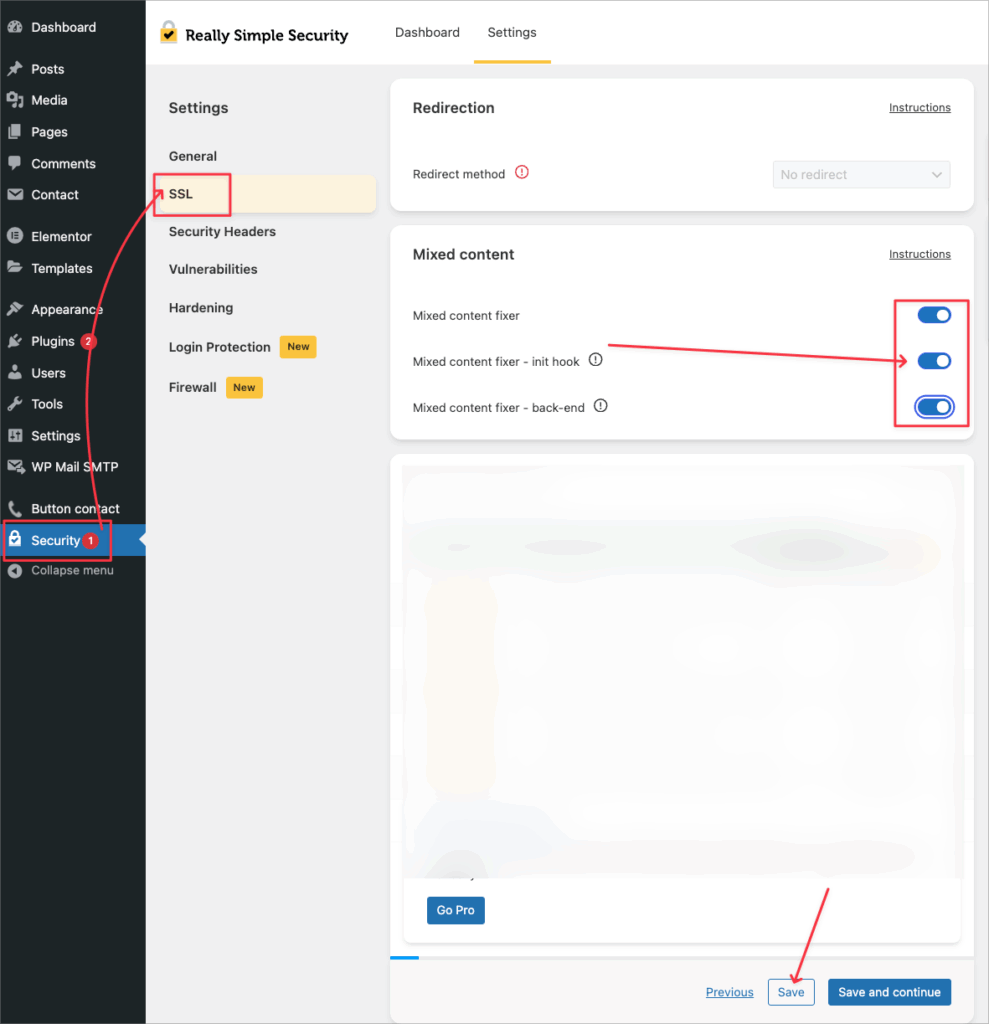Click the Go Pro button
This screenshot has width=989, height=1024.
455,910
